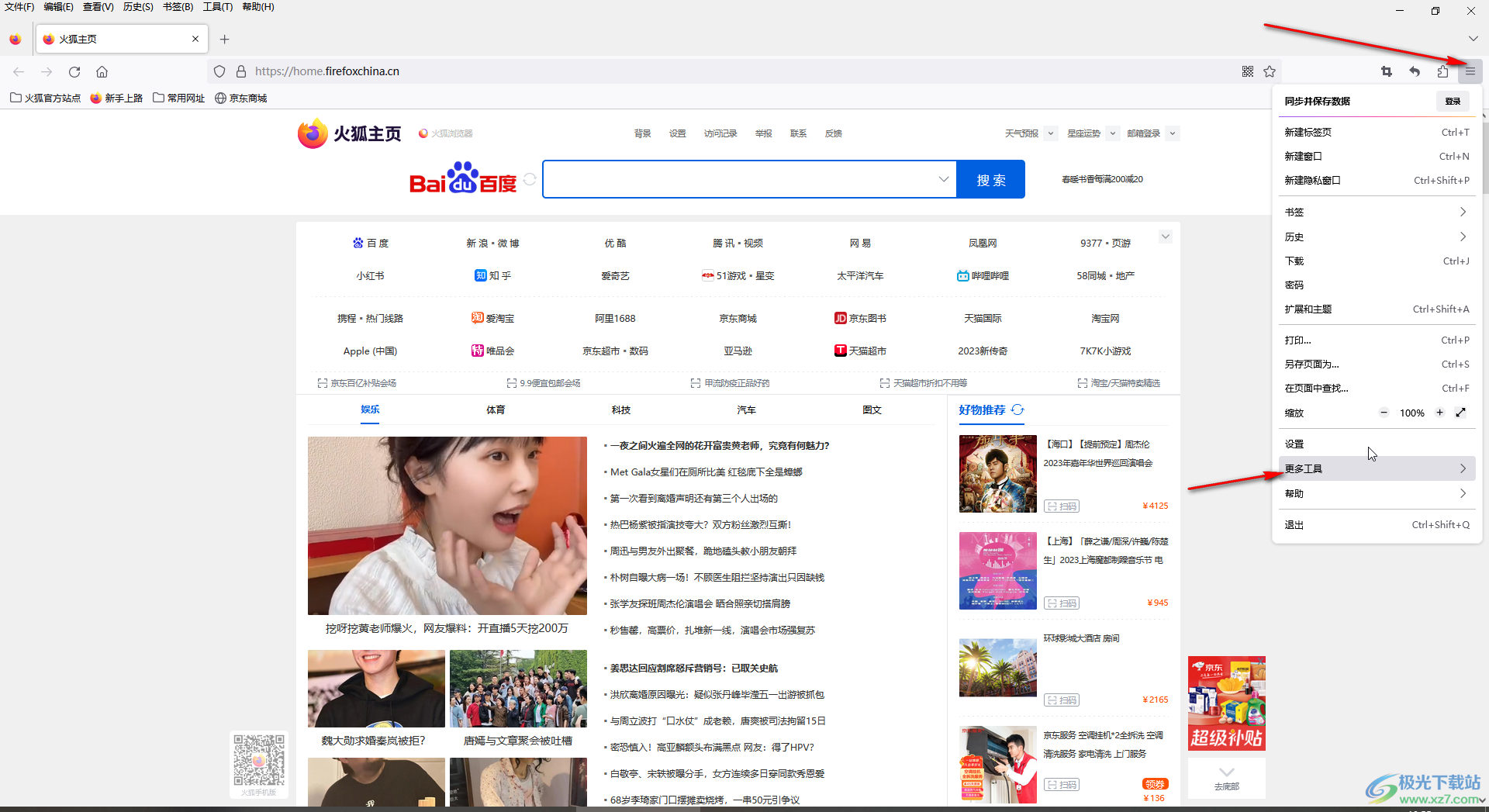Viewport: 1489px width, 812px height.
Task: Open the 天猫超市 site link
Action: (x=860, y=351)
